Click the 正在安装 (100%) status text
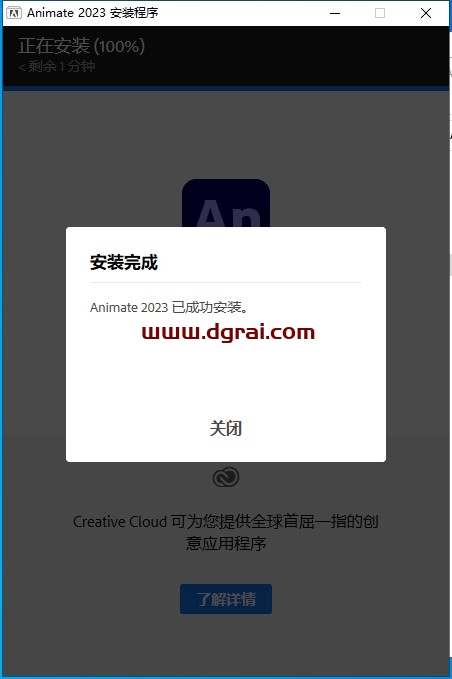The image size is (452, 679). [81, 46]
